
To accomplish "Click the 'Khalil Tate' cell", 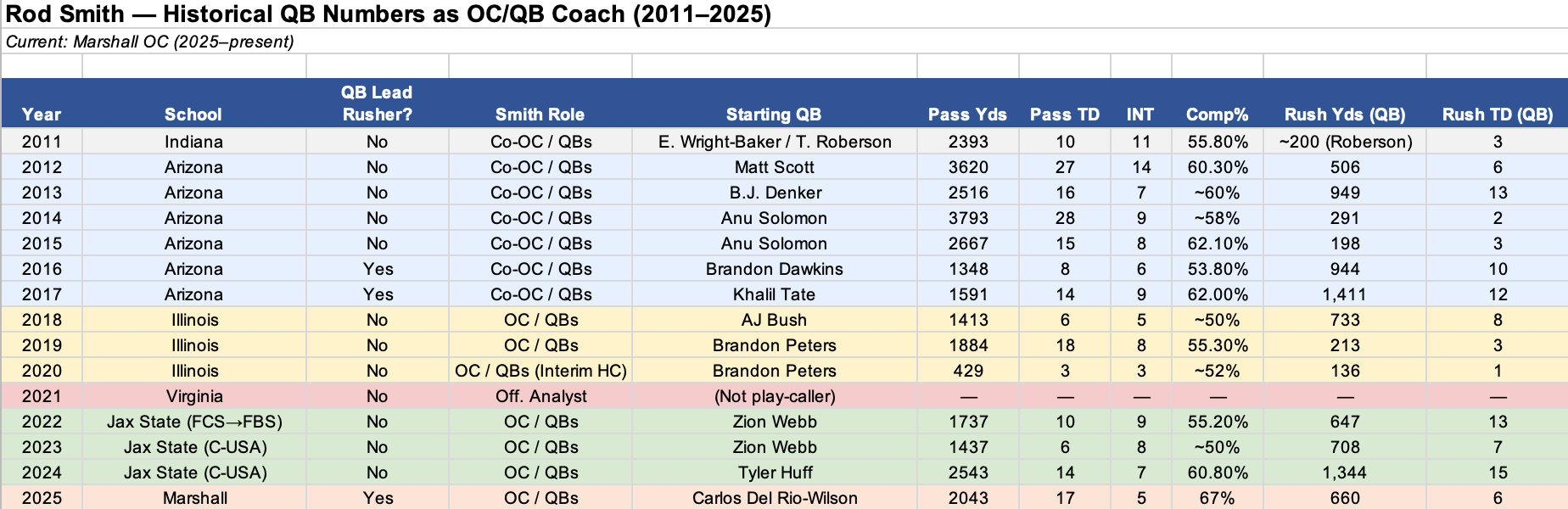I will 774,294.
